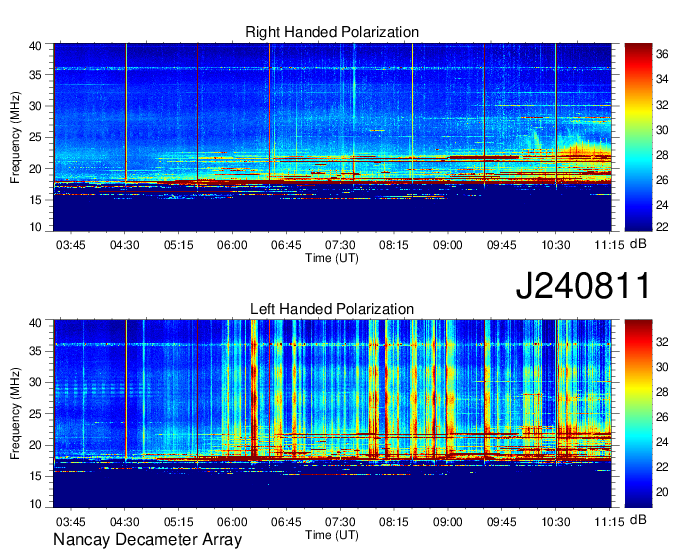Click the 10:30 time tick under bottom plot

coord(556,522)
